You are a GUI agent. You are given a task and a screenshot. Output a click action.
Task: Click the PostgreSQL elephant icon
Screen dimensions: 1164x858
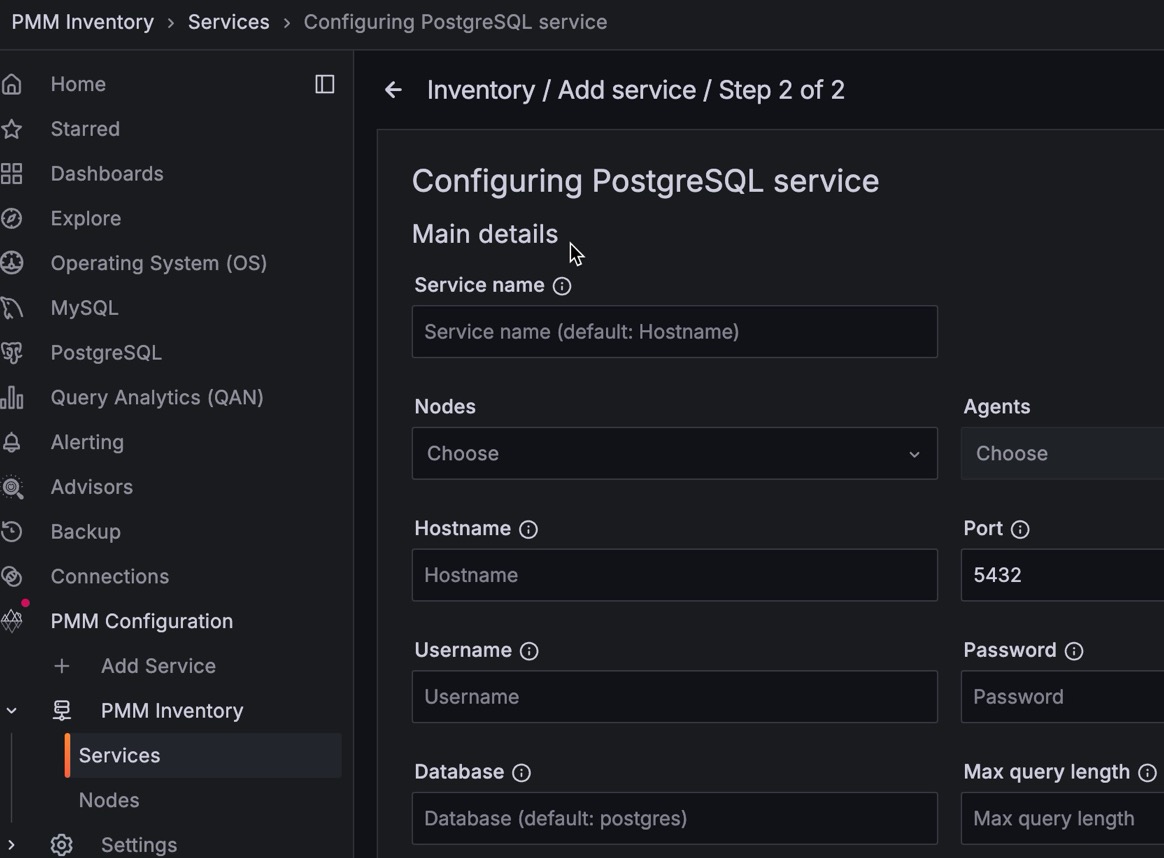(x=11, y=353)
